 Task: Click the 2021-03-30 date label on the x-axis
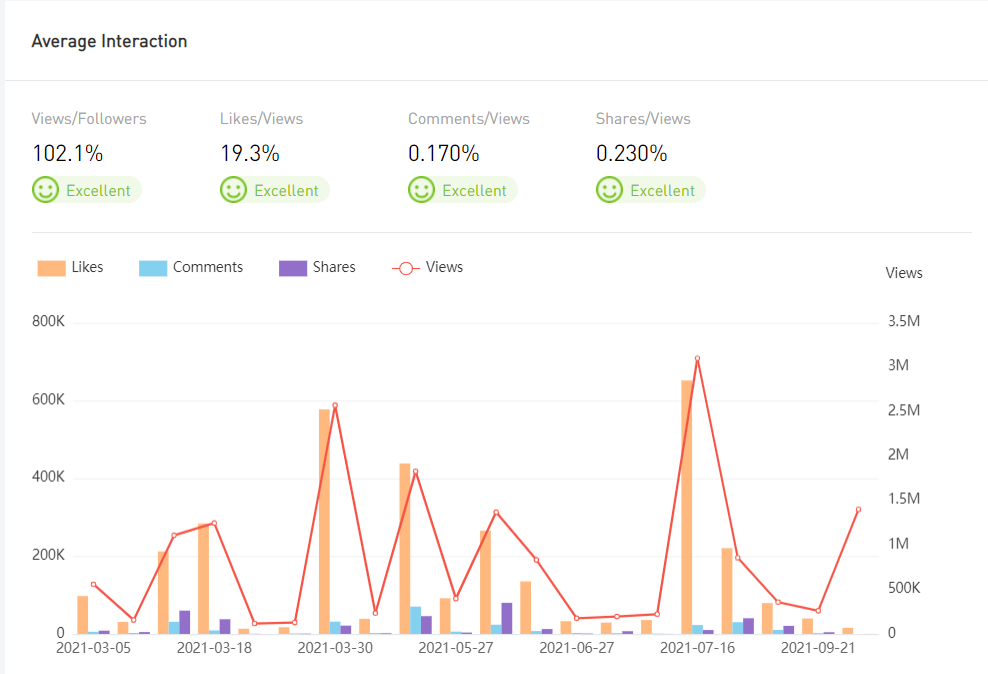335,648
